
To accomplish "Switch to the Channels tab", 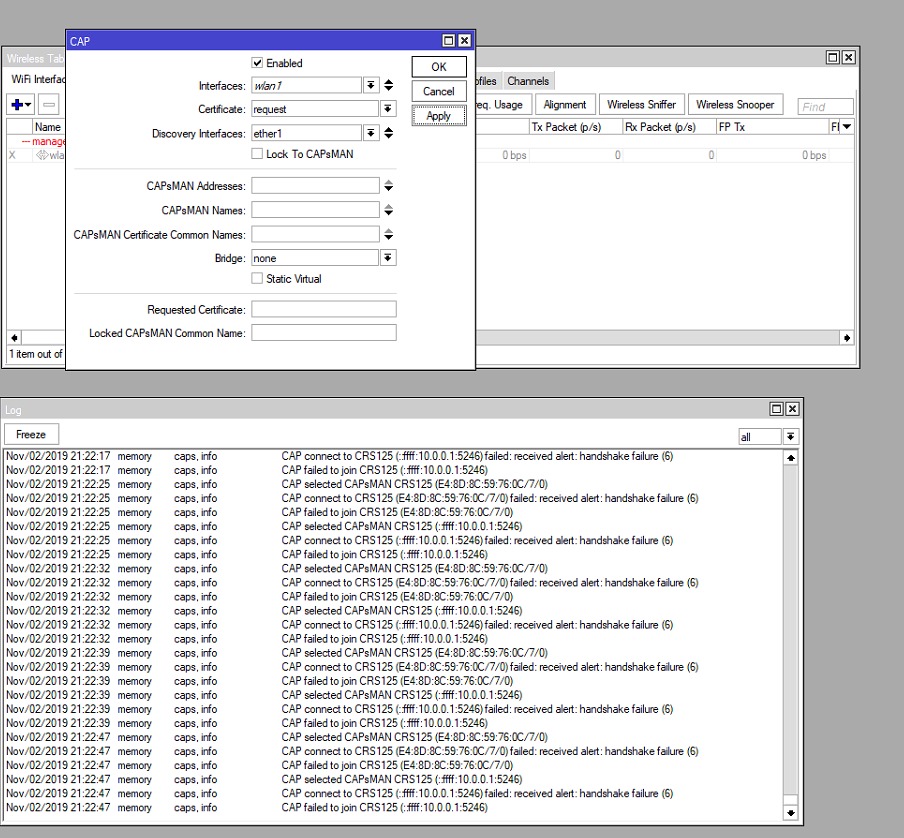I will point(528,81).
